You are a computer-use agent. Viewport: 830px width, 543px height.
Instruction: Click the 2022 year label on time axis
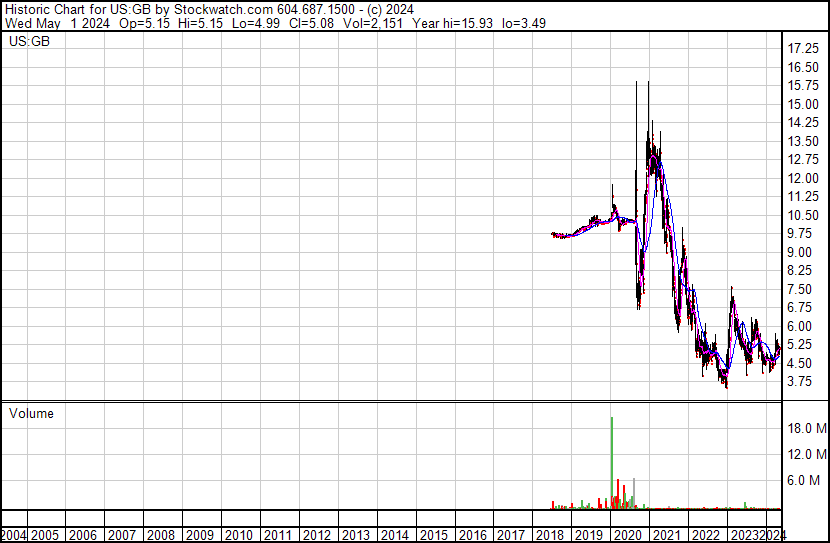[x=706, y=535]
